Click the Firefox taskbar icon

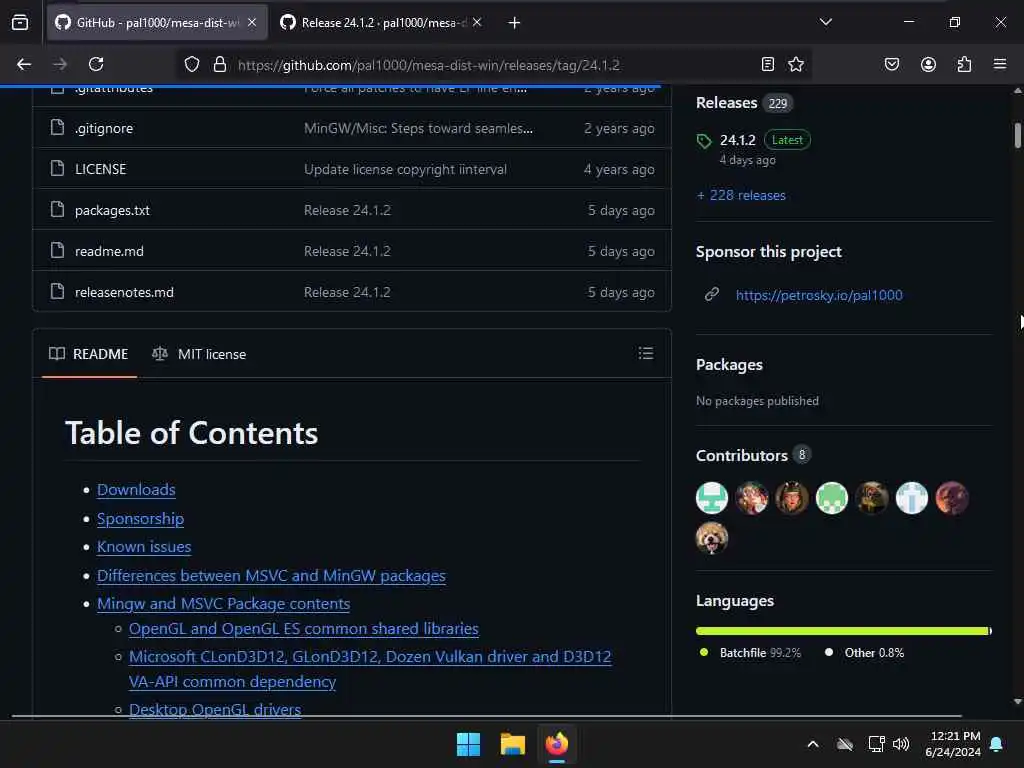557,744
